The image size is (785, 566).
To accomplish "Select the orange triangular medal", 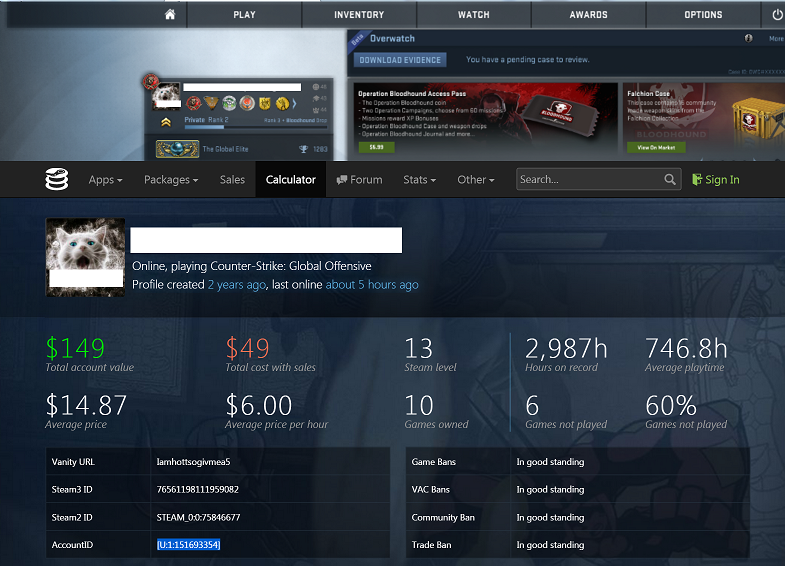I will click(x=211, y=103).
